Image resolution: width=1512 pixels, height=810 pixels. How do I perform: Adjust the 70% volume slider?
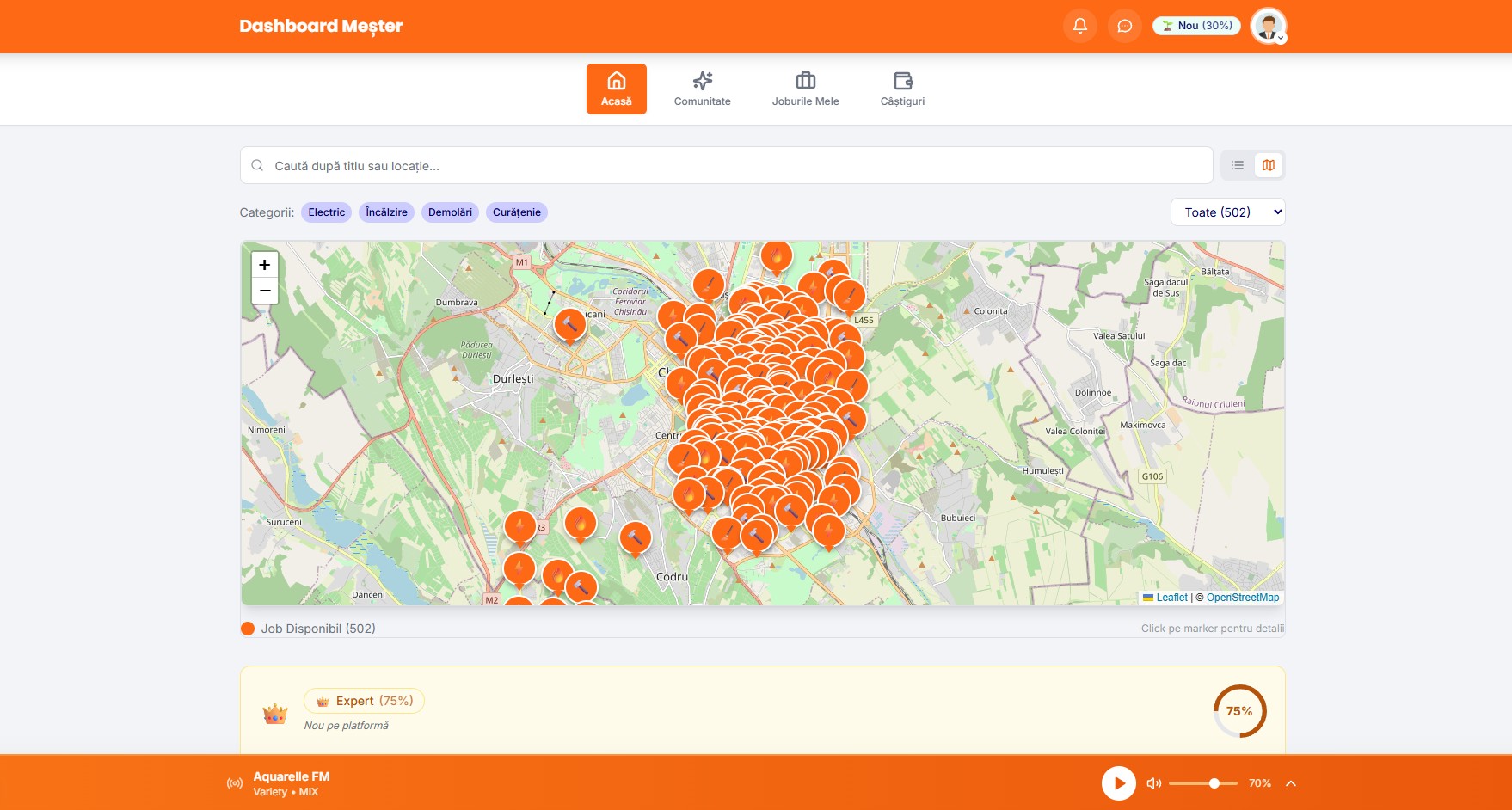point(1214,782)
